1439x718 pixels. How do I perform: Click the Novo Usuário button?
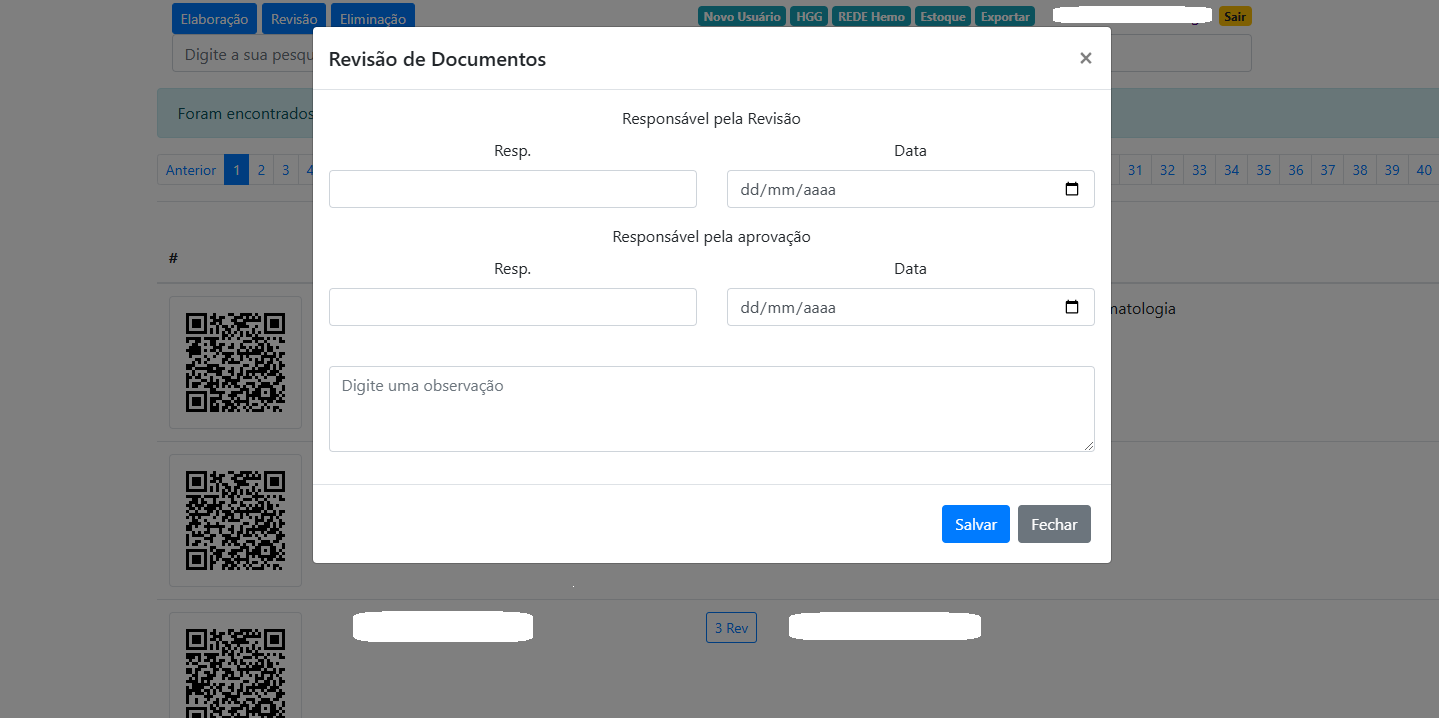pos(742,17)
